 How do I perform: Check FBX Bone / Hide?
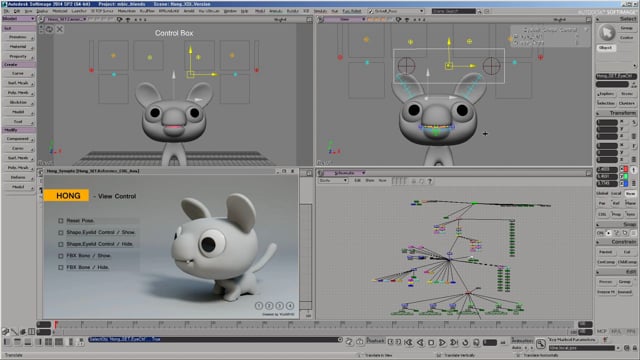coord(60,267)
